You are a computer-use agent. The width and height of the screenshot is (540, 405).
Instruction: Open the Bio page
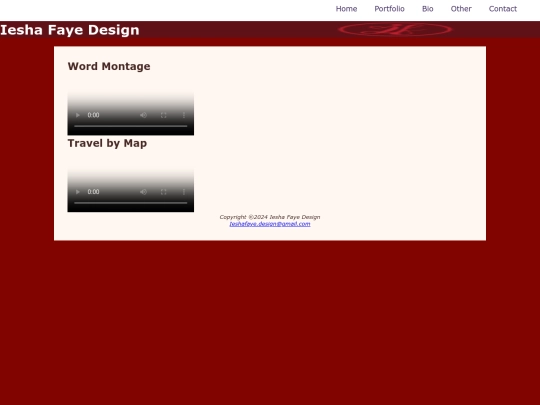[427, 9]
